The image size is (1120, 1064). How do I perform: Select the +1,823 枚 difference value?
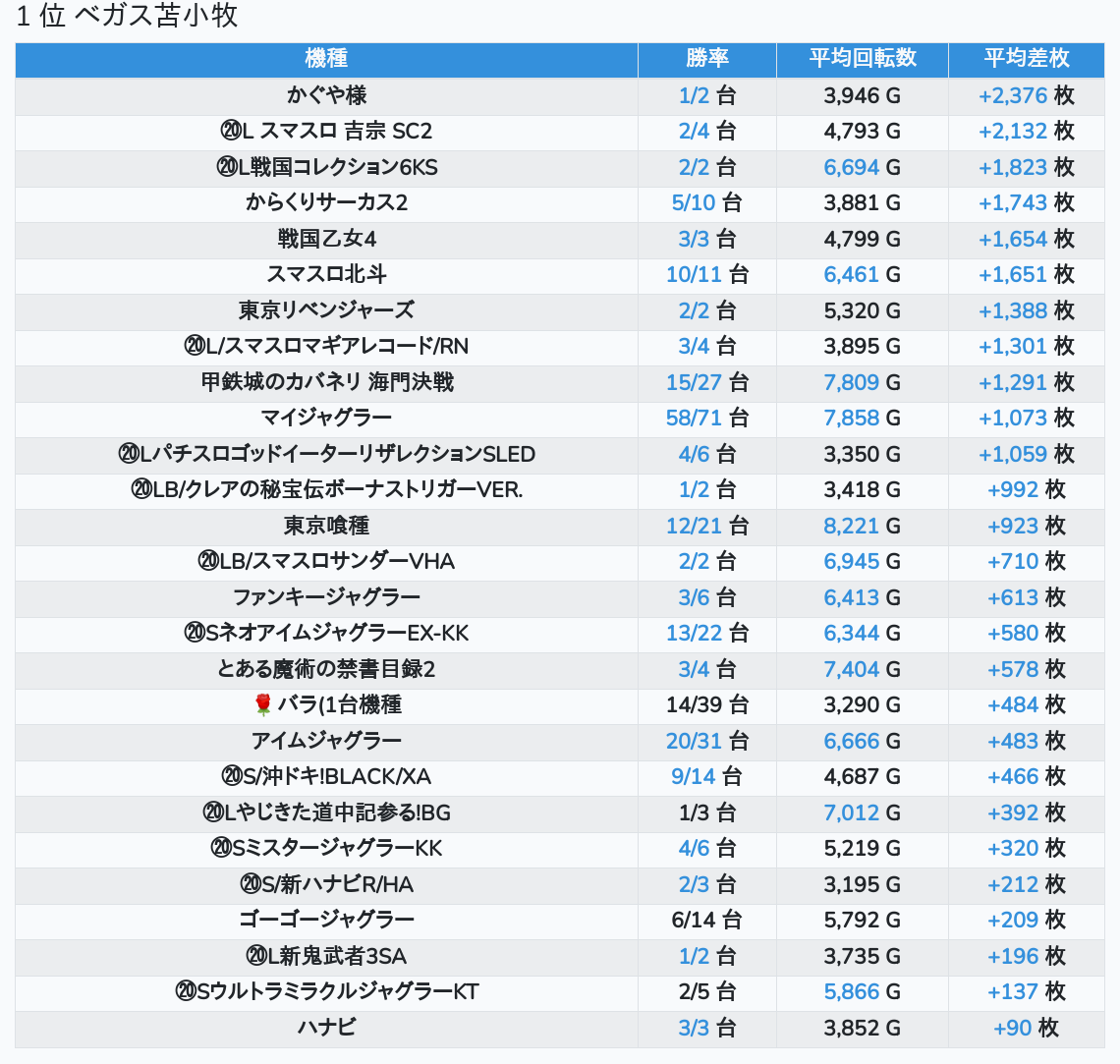tap(1027, 167)
